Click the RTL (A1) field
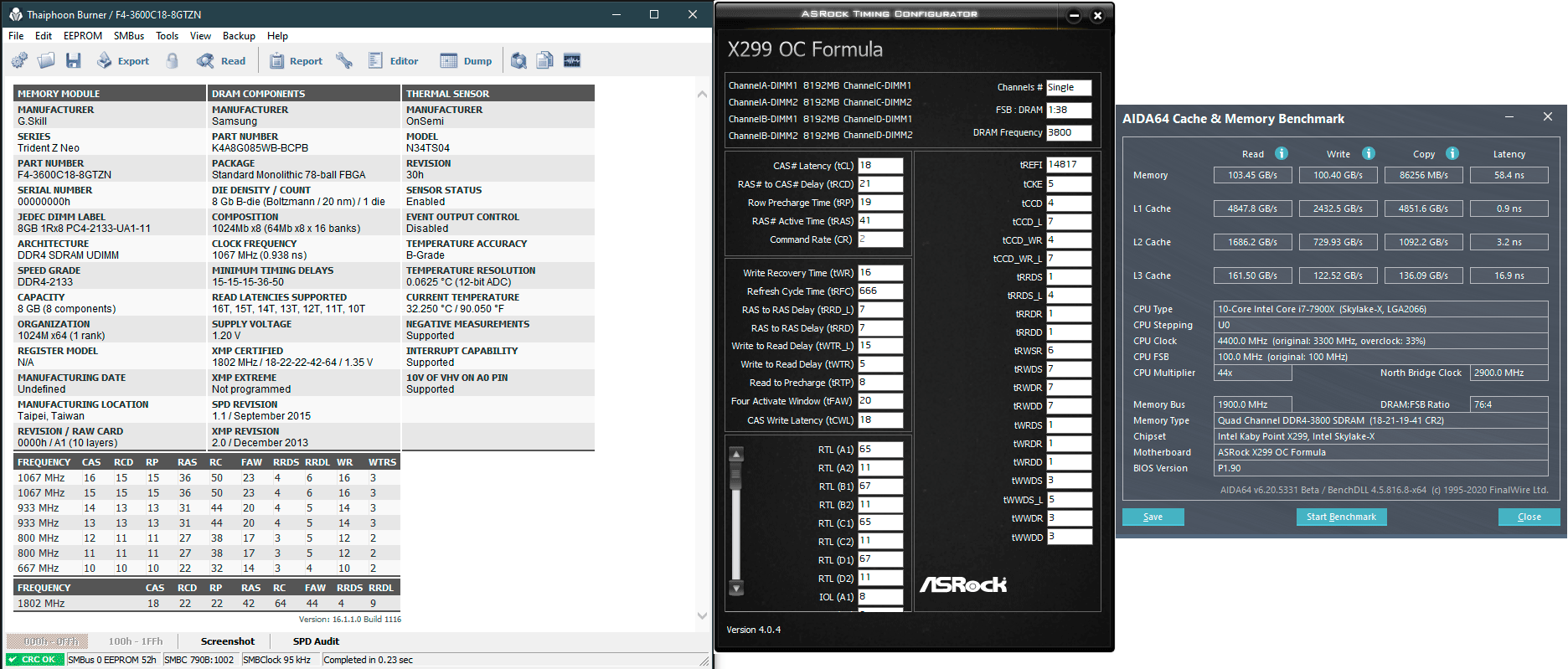The height and width of the screenshot is (669, 1568). (x=880, y=450)
